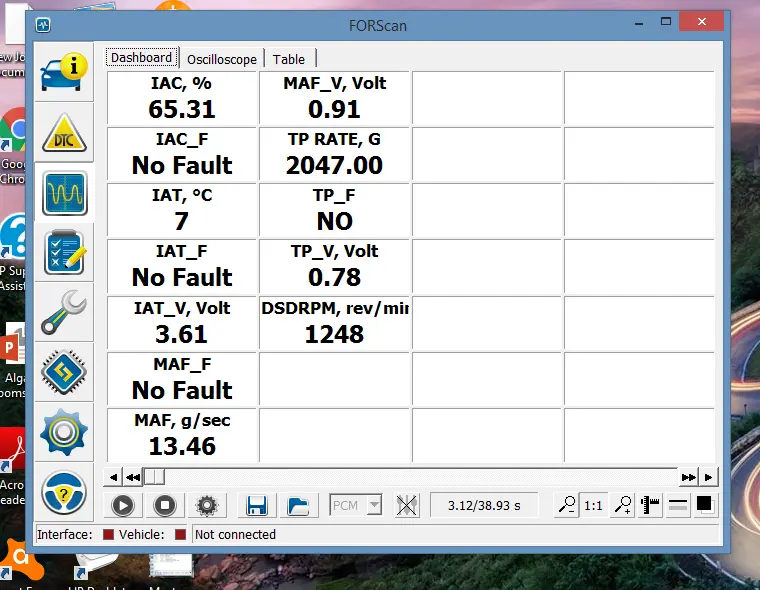Viewport: 760px width, 590px height.
Task: Switch to the Dashboard tab
Action: 142,58
